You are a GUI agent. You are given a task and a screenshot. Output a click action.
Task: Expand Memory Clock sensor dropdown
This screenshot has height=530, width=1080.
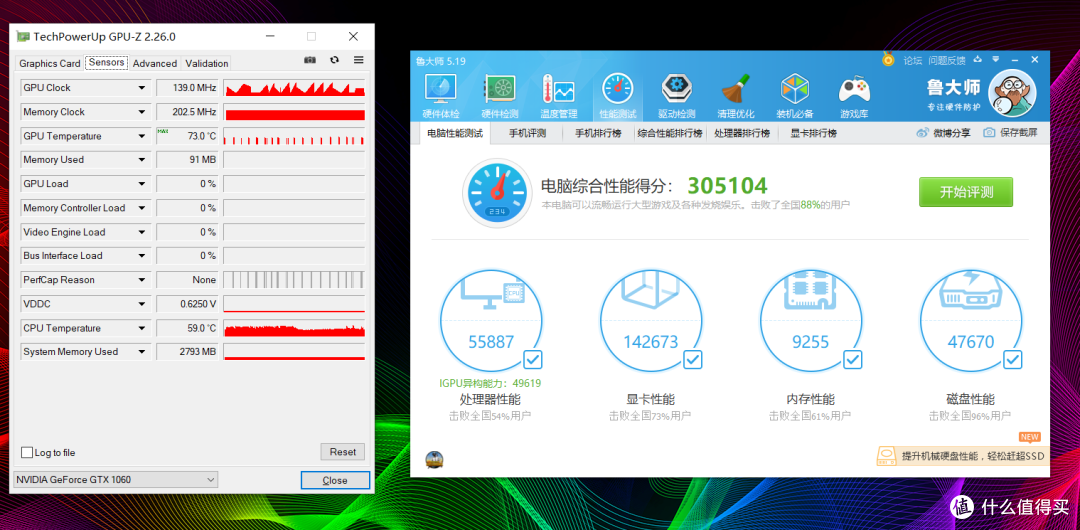click(142, 112)
